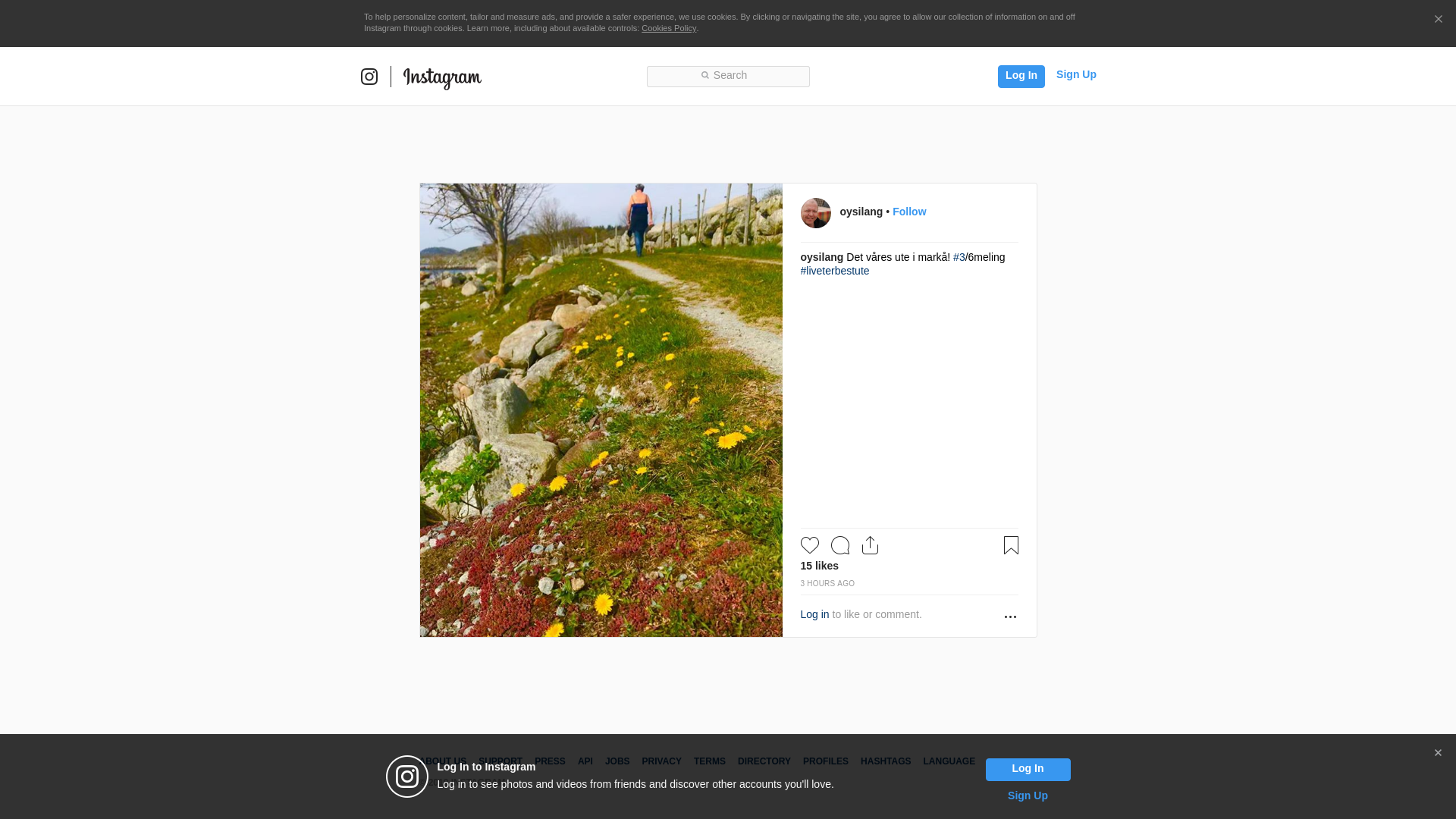Image resolution: width=1456 pixels, height=819 pixels.
Task: Click Log in to like or comment
Action: point(814,614)
